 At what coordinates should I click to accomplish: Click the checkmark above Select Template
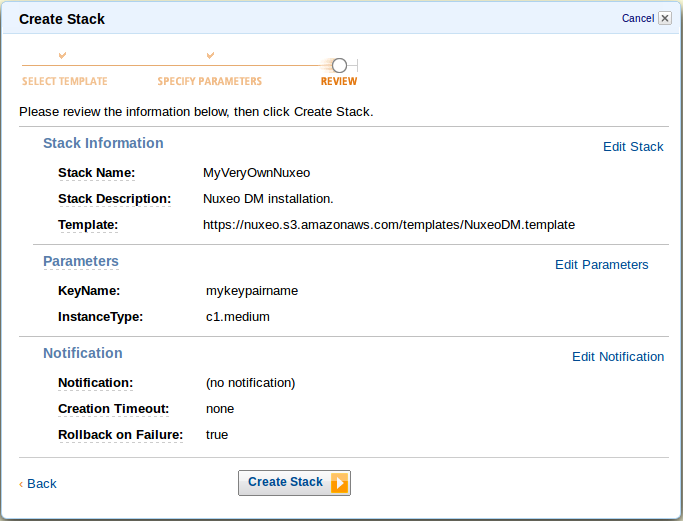62,55
